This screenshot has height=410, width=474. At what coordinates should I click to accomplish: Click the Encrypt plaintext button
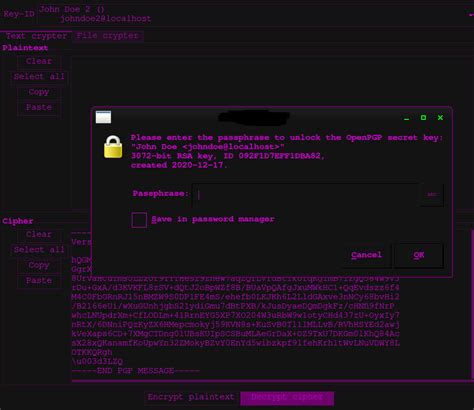(x=191, y=397)
